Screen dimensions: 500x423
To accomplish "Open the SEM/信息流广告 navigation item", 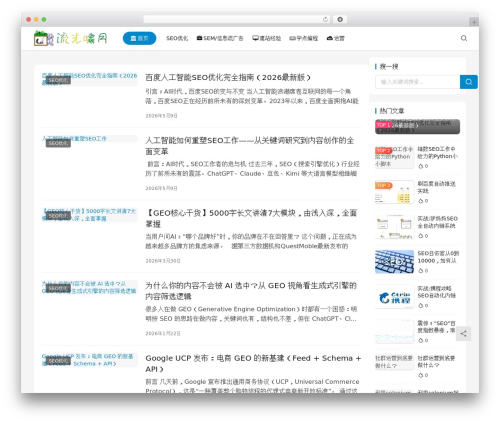I will coord(220,38).
